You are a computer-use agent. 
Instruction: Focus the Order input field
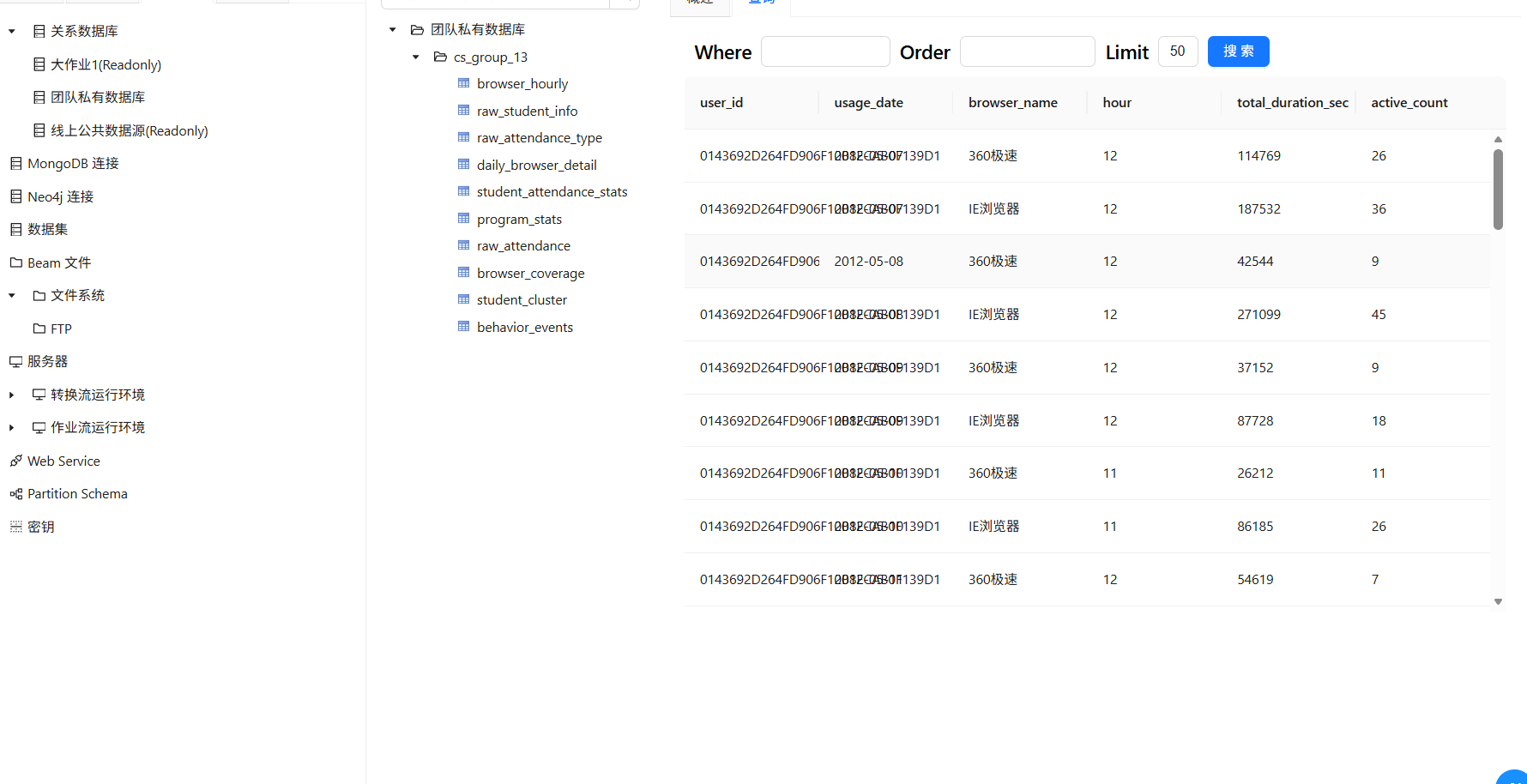[x=1027, y=51]
